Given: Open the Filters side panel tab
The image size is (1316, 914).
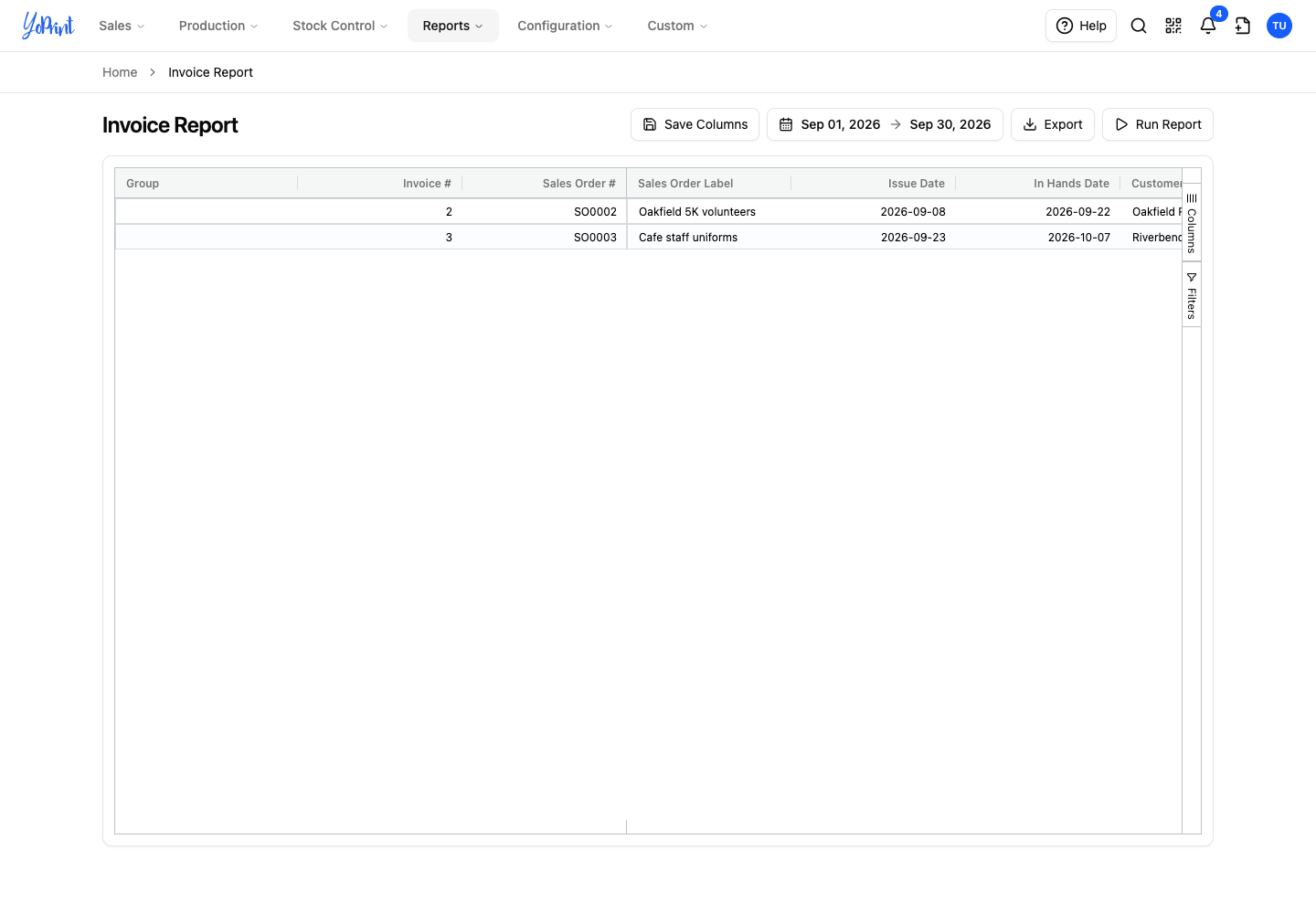Looking at the screenshot, I should [1192, 294].
